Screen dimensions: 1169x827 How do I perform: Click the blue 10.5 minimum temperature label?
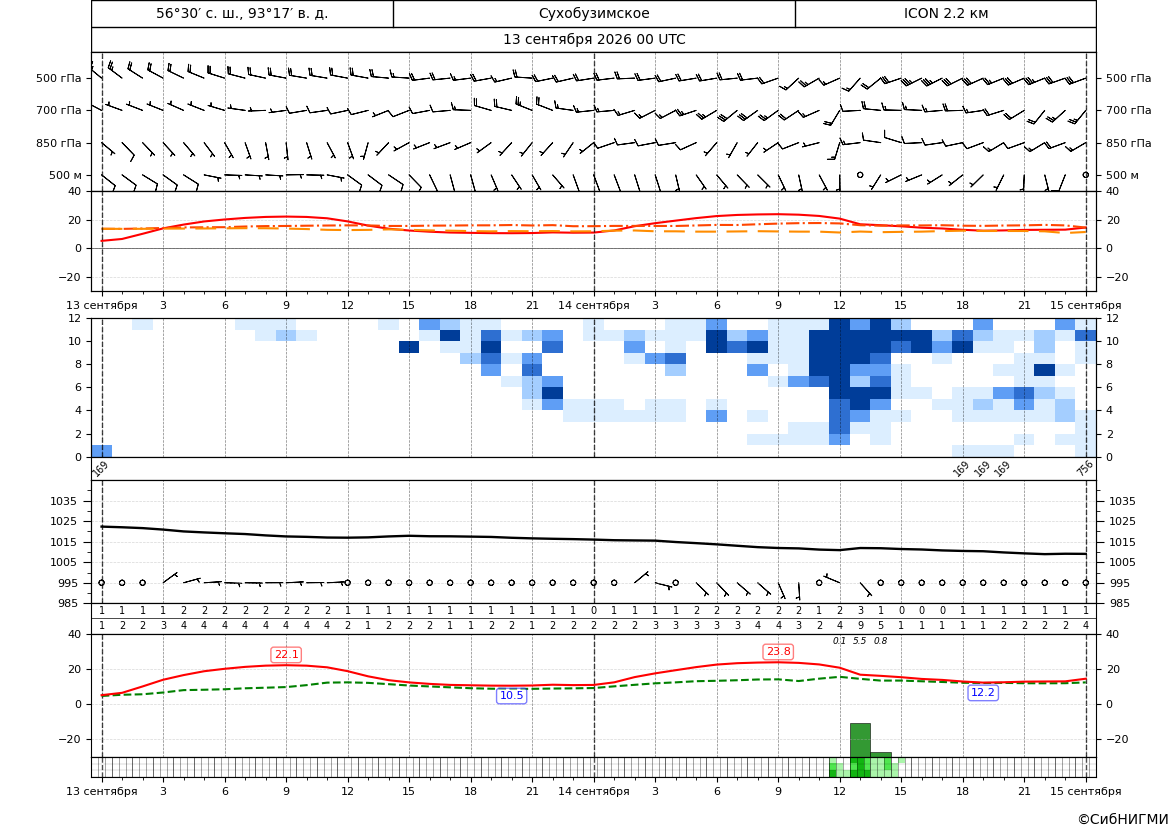(511, 695)
